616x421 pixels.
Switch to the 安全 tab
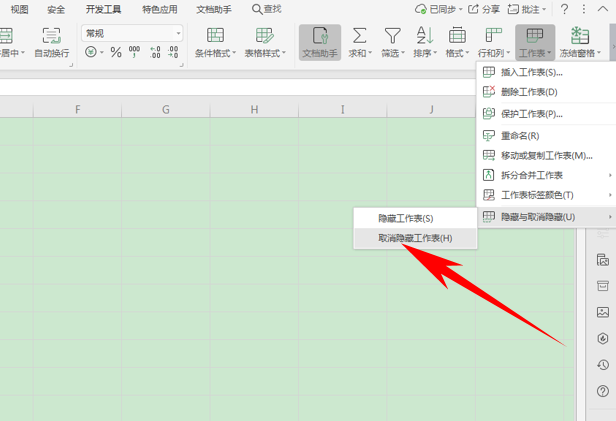[56, 9]
